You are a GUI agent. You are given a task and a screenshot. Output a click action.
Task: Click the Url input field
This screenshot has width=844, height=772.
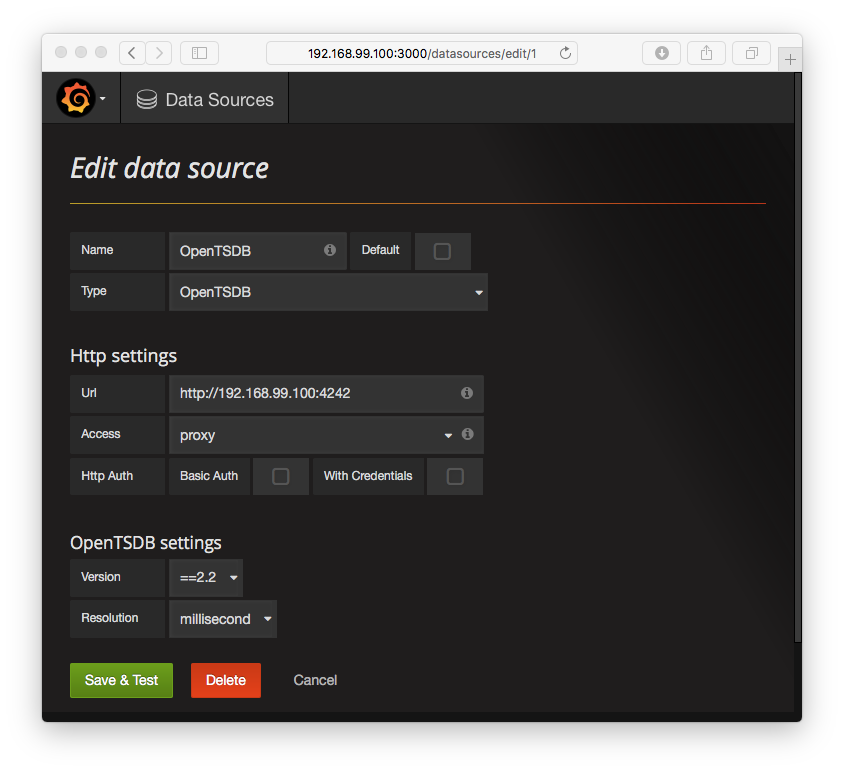pyautogui.click(x=326, y=394)
